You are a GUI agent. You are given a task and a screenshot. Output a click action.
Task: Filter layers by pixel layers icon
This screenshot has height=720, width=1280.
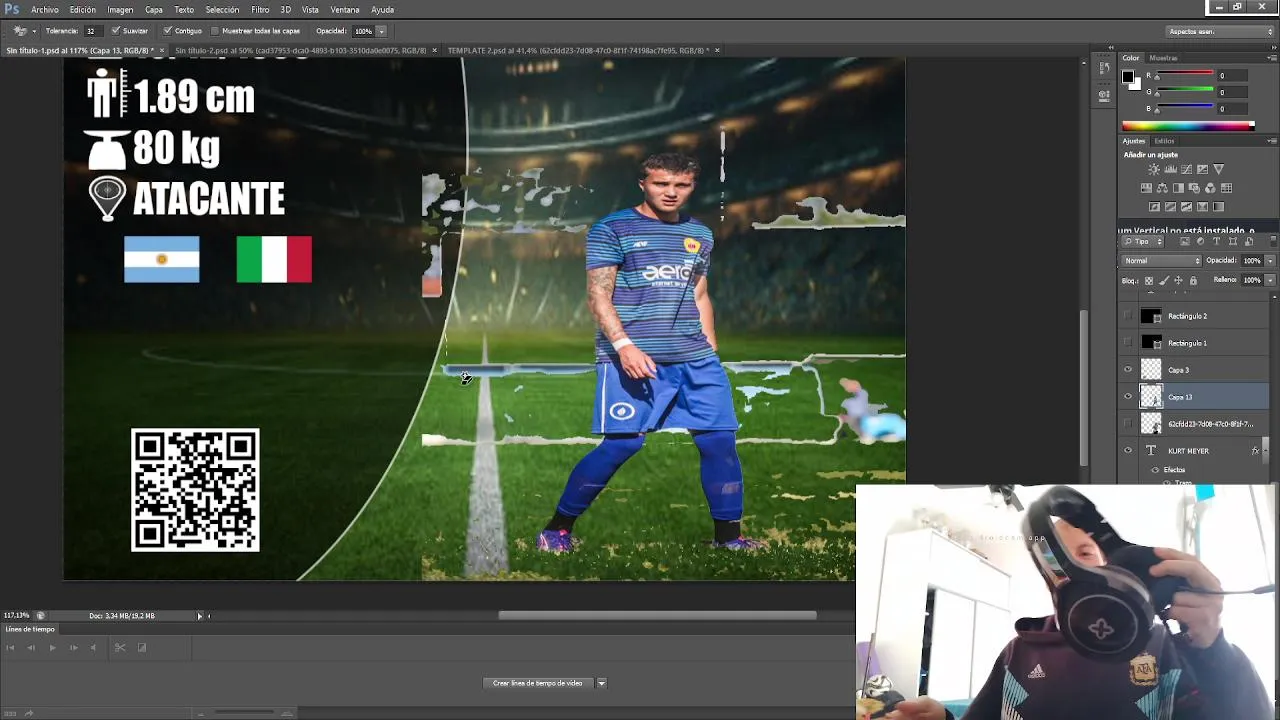(x=1185, y=241)
